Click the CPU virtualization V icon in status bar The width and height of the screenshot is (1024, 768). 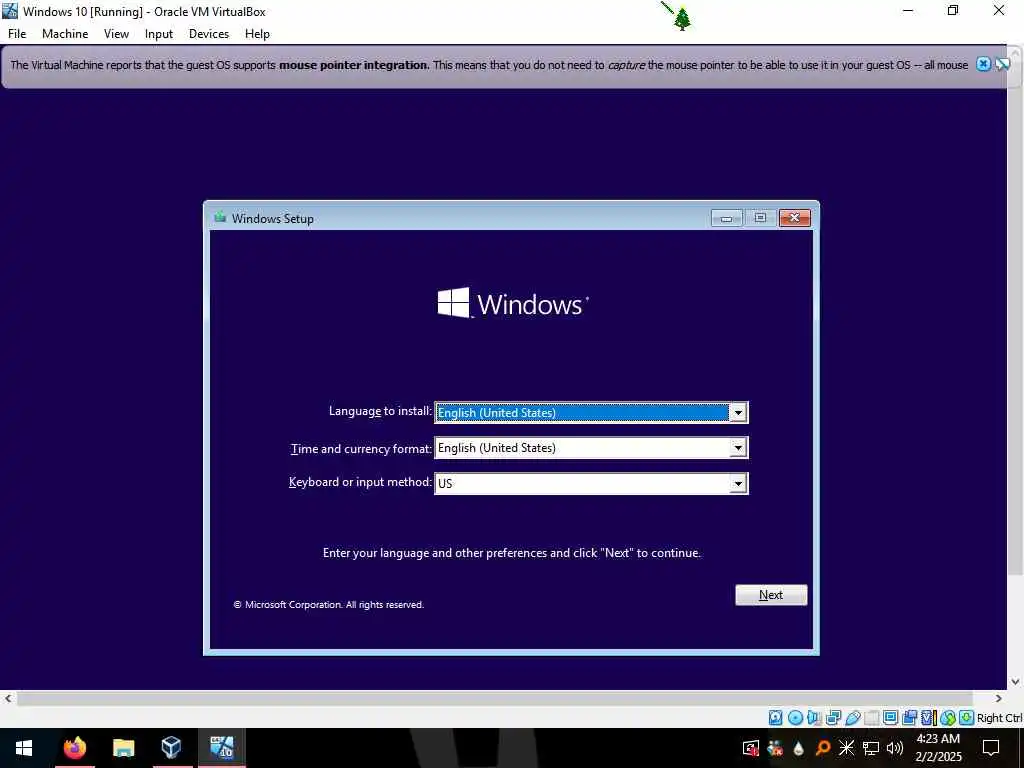(928, 718)
